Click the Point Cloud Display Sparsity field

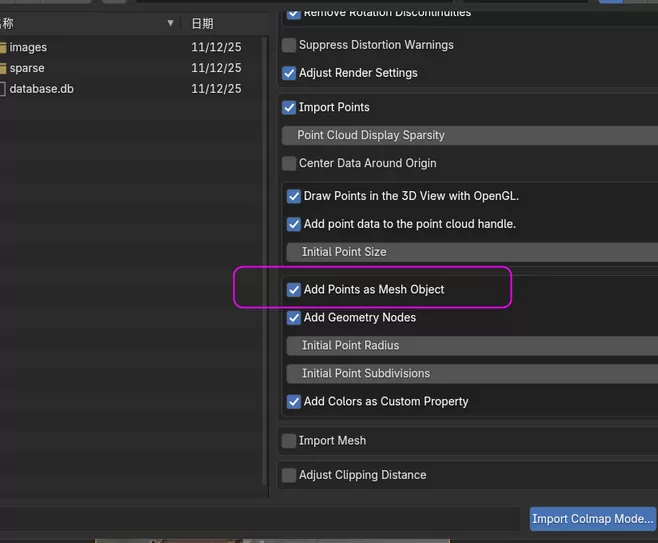tap(470, 135)
